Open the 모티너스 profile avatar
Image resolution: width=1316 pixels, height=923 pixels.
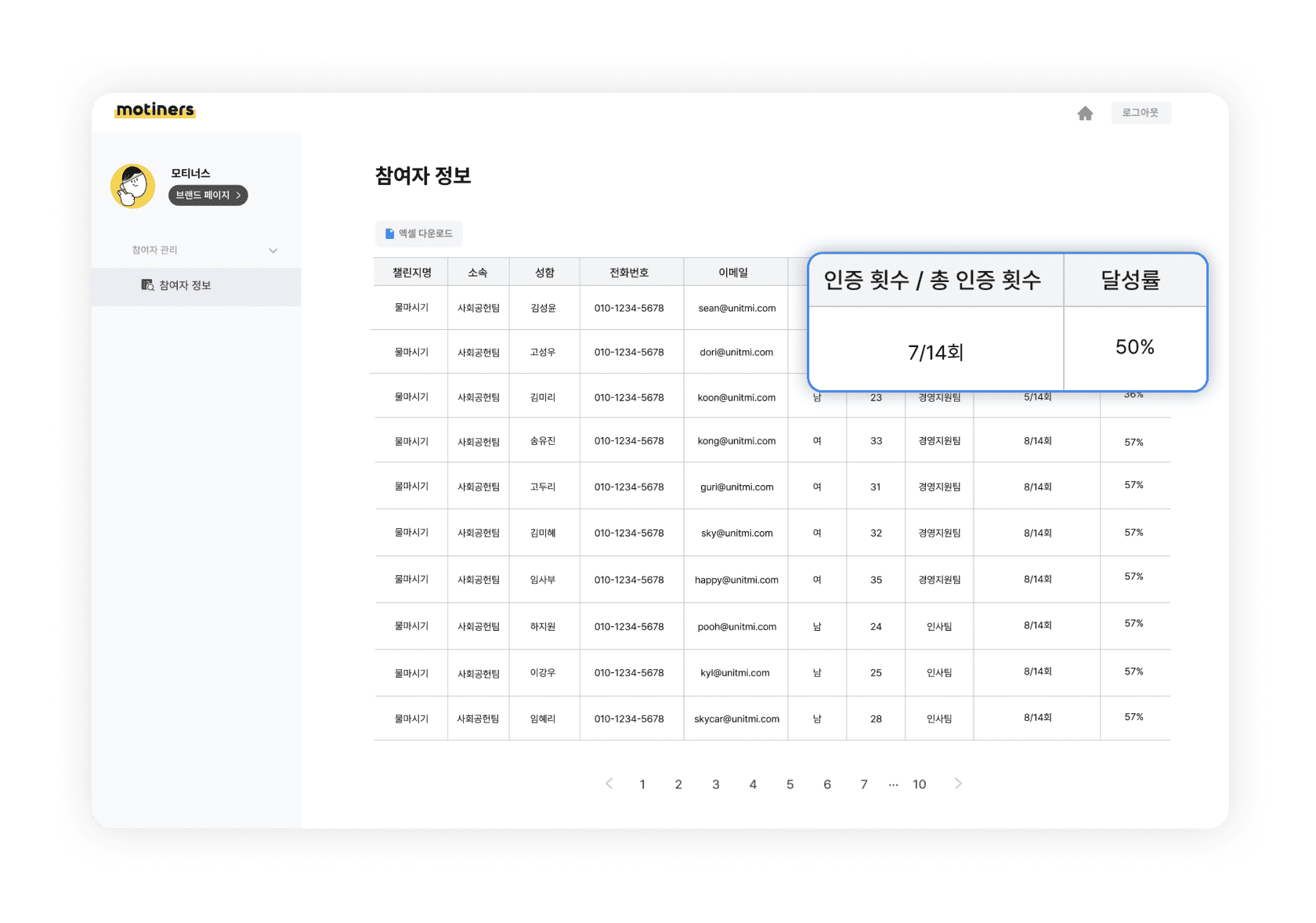[133, 186]
